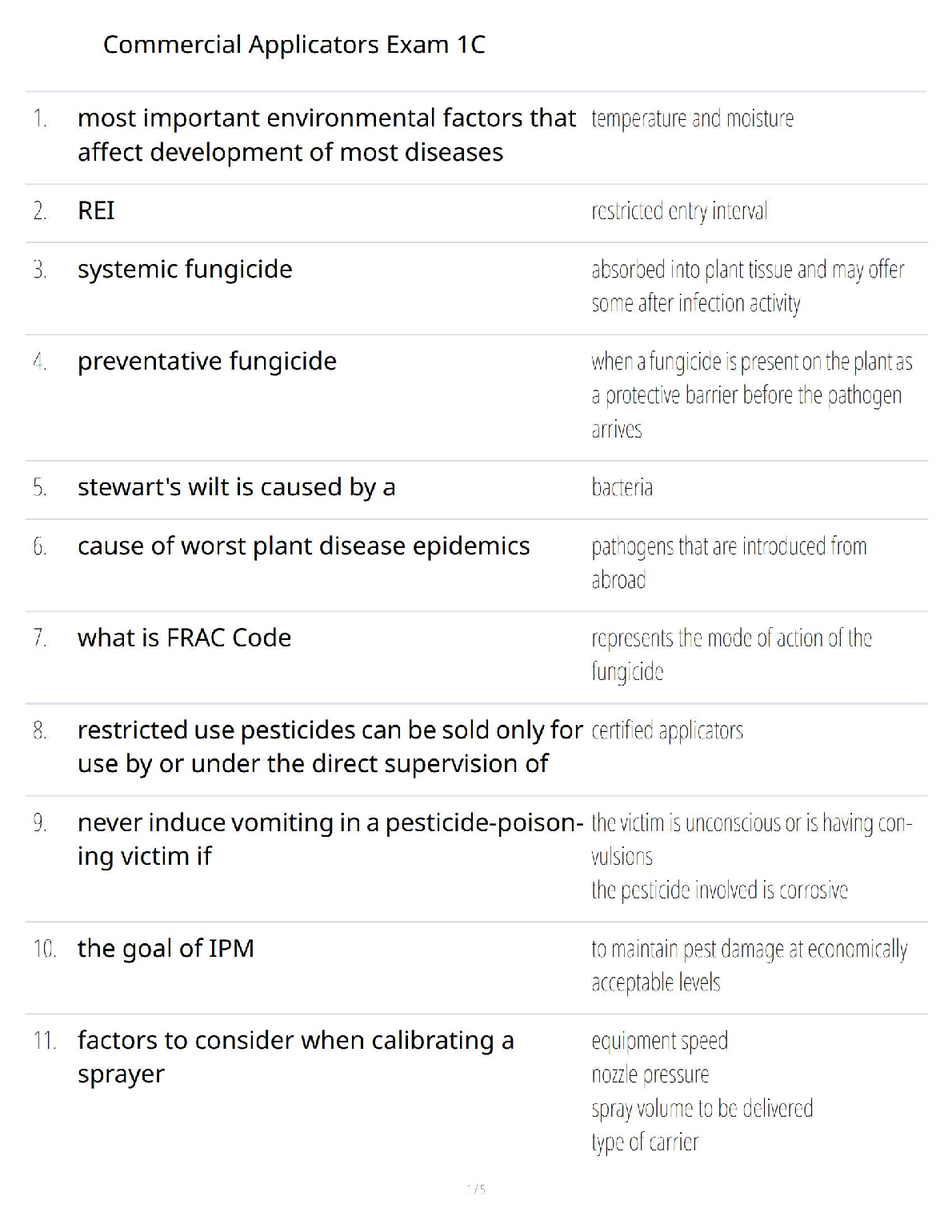Click 'the pesticide involved is corrosive' answer
Image resolution: width=952 pixels, height=1232 pixels.
[719, 890]
